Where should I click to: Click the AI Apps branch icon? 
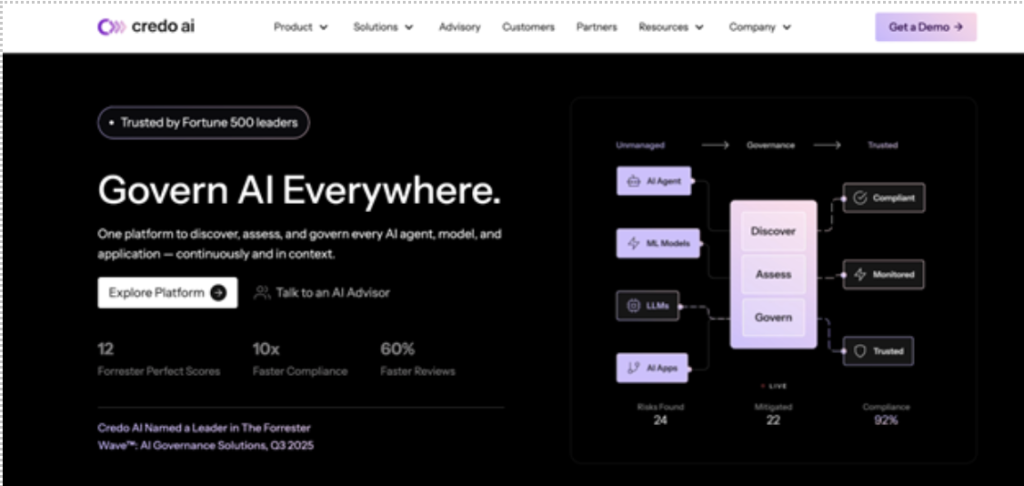[633, 368]
